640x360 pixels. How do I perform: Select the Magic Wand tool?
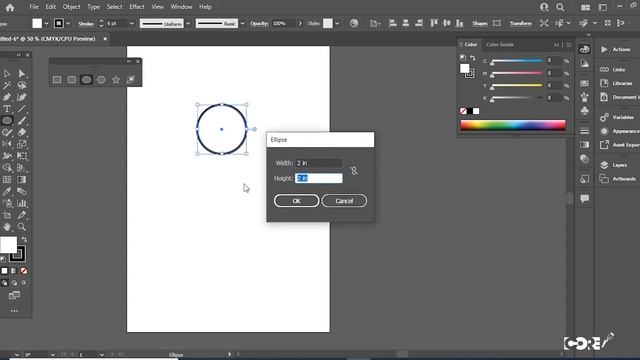[7, 85]
